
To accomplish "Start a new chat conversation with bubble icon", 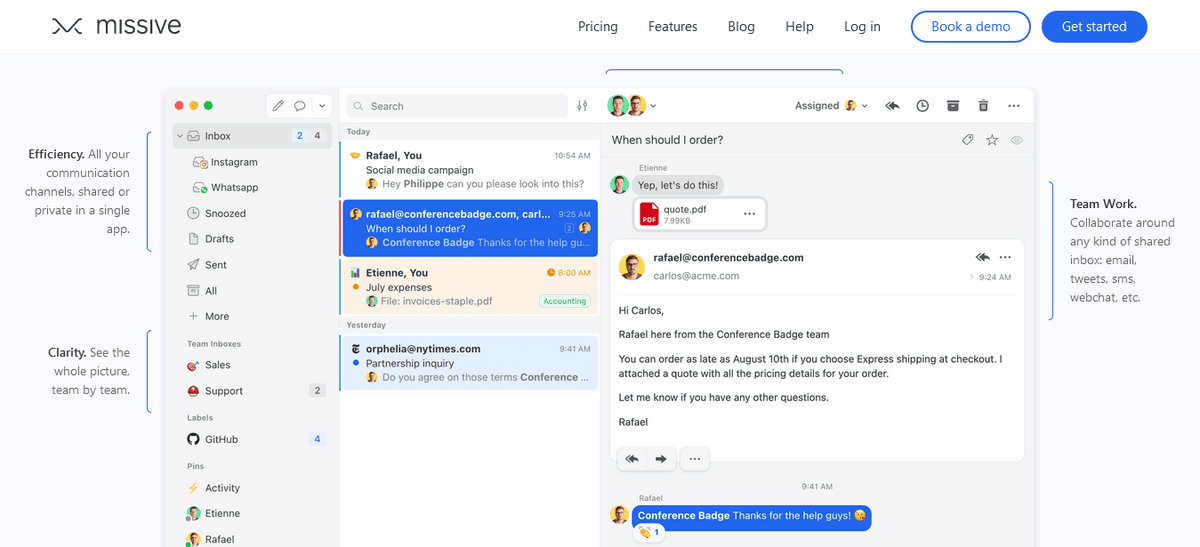I will [300, 106].
